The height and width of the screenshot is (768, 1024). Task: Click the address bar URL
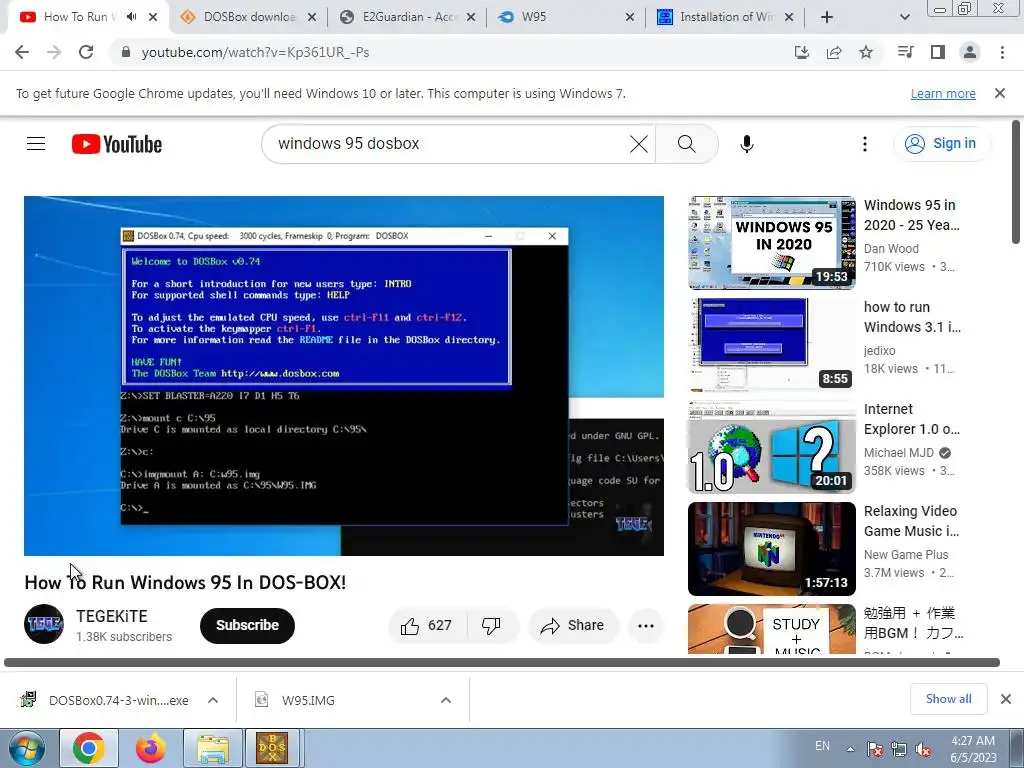pyautogui.click(x=255, y=52)
